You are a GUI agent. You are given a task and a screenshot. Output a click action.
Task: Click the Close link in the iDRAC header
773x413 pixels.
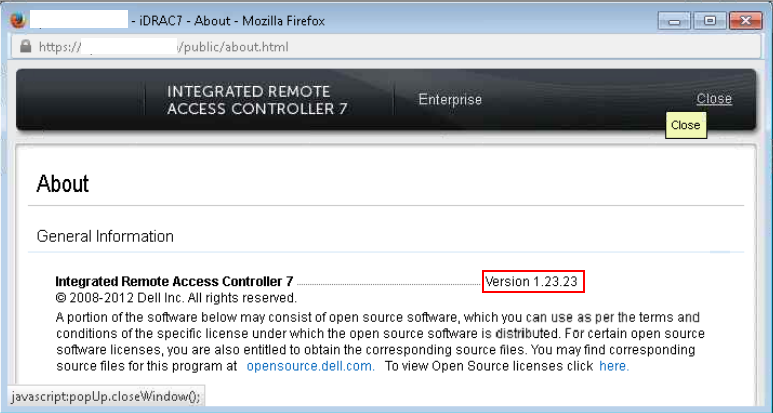pos(714,99)
